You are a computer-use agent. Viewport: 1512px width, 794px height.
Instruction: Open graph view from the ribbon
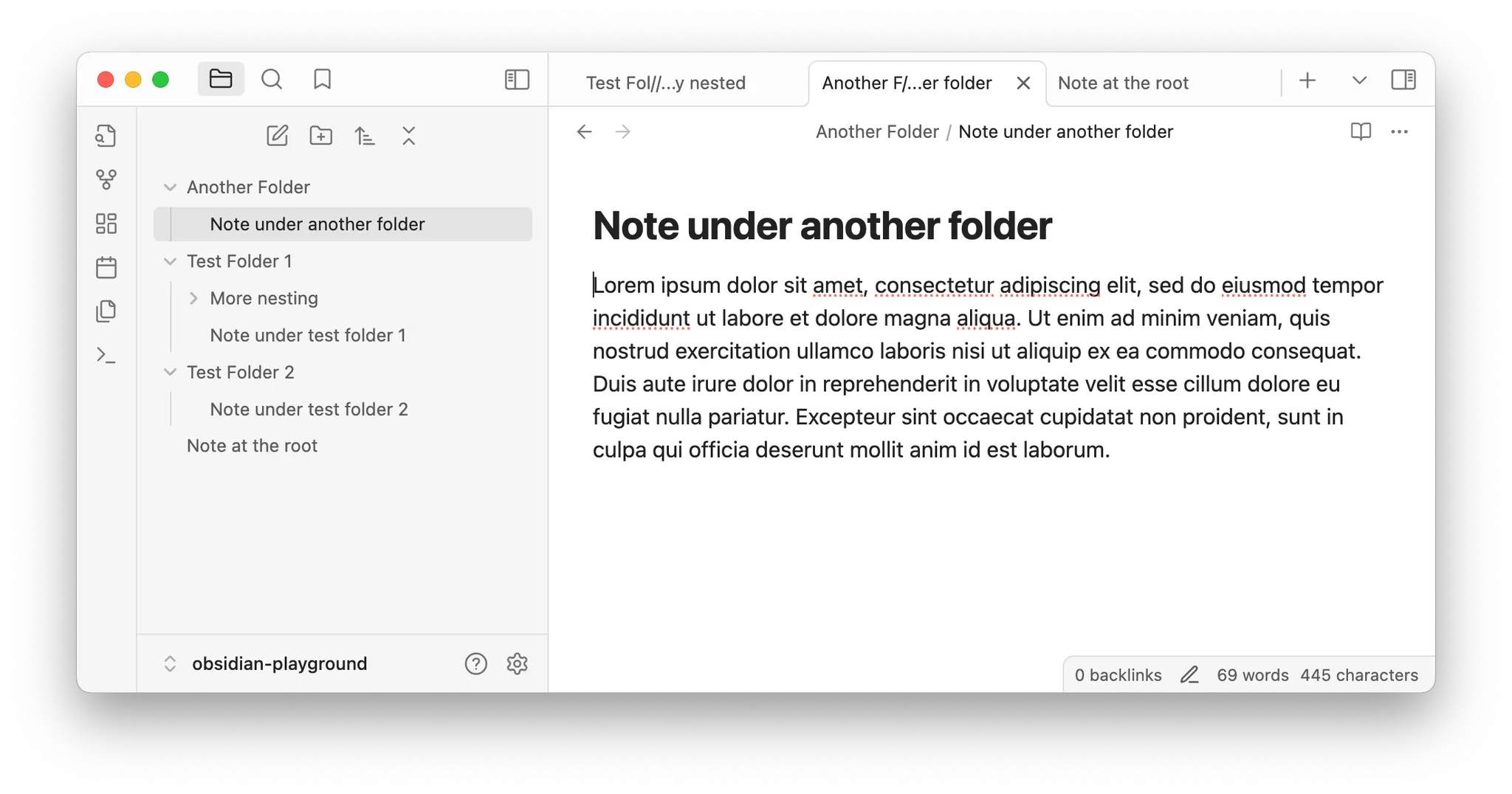point(106,179)
